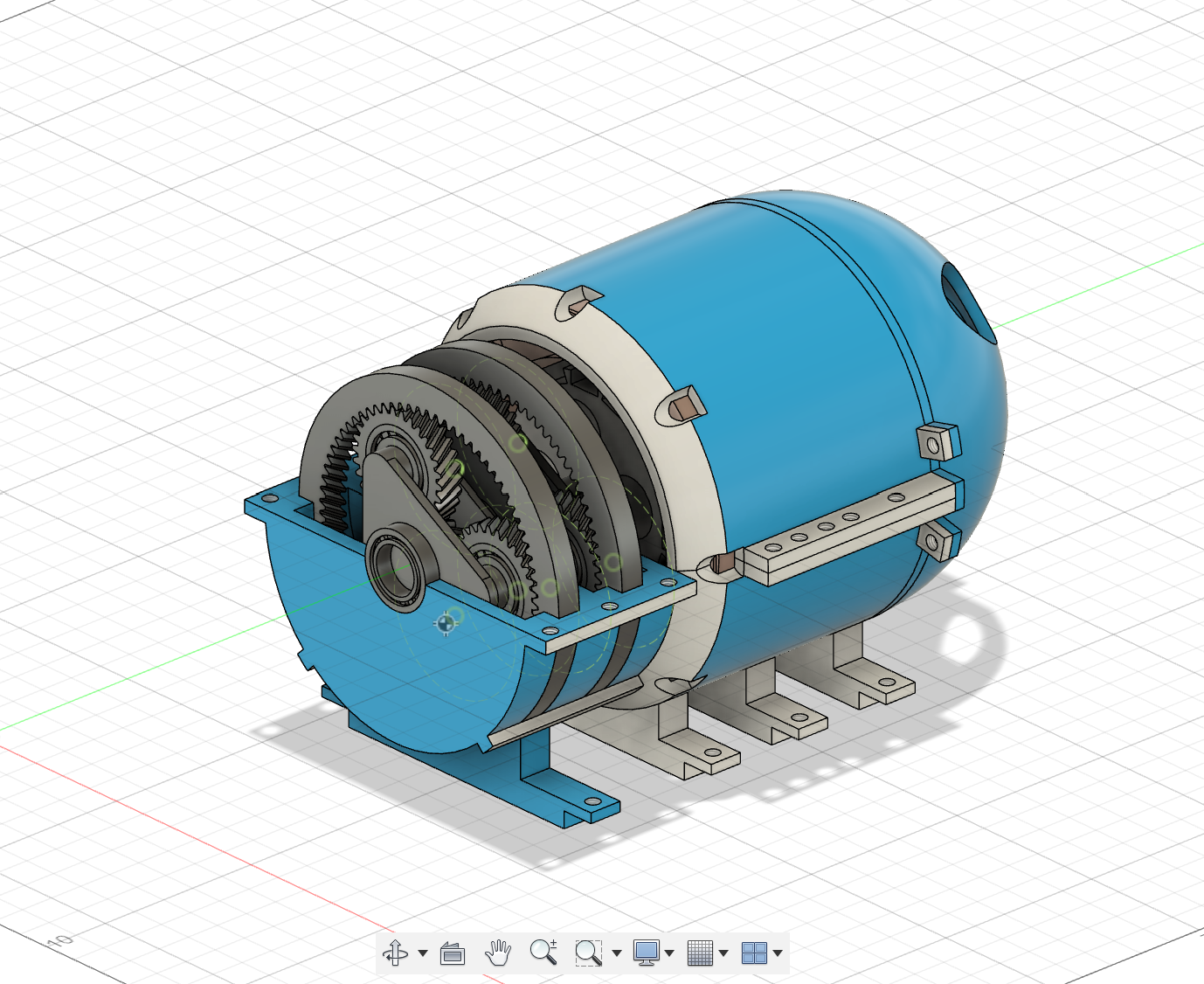Image resolution: width=1204 pixels, height=984 pixels.
Task: Expand the Viewports dropdown arrow
Action: pyautogui.click(x=778, y=953)
